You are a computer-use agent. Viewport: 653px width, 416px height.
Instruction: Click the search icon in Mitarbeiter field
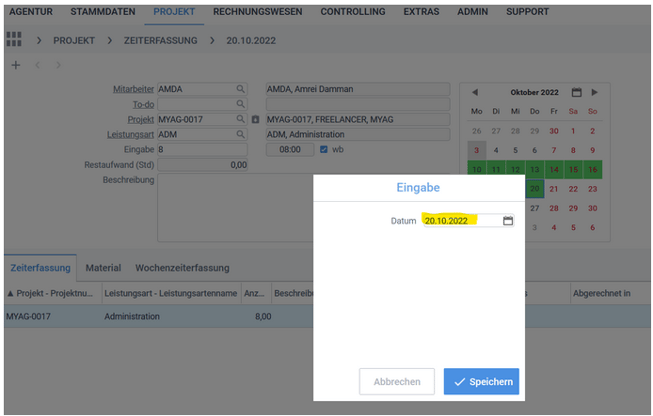tap(240, 89)
